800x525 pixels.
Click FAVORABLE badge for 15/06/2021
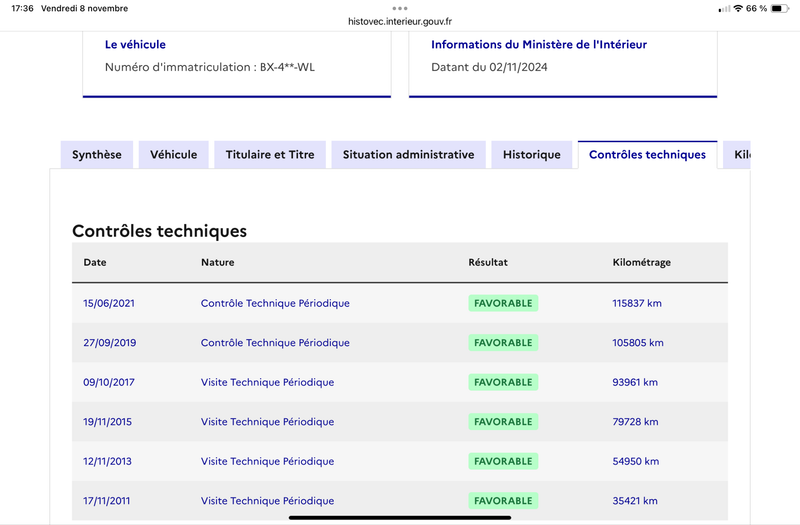click(503, 303)
